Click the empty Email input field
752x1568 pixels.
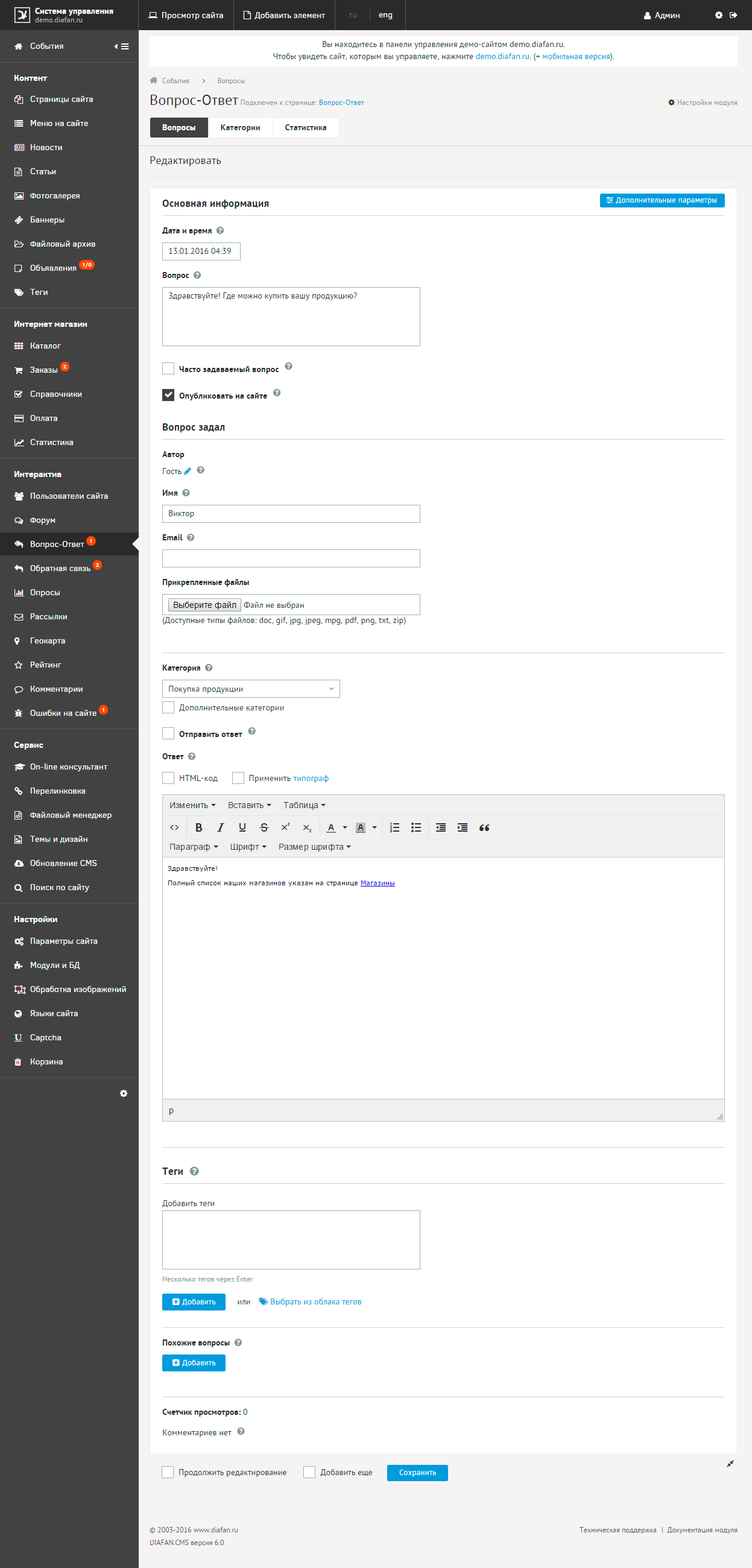(291, 558)
